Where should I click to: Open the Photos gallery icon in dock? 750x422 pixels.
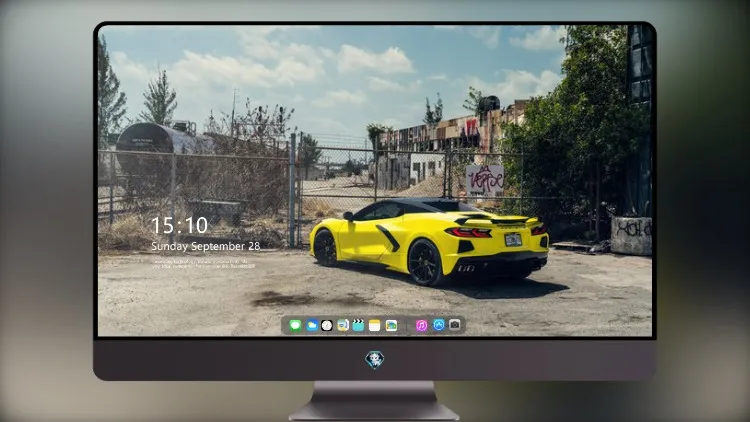391,325
